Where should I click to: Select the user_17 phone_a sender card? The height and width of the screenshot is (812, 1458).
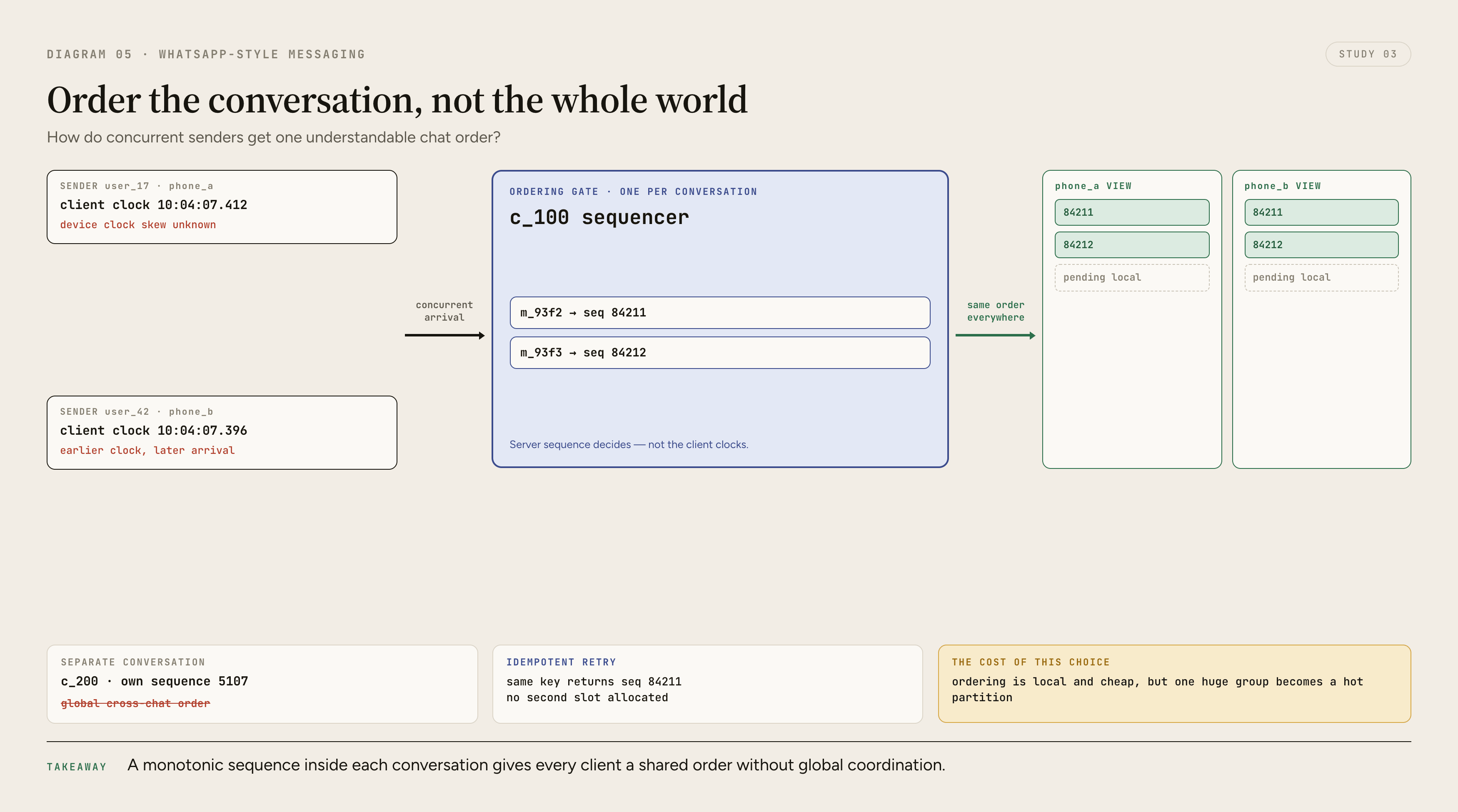222,207
